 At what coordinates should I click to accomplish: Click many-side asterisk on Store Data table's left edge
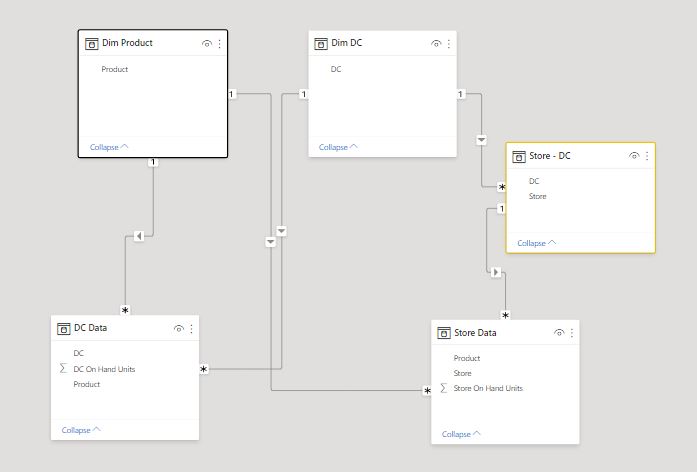(x=427, y=391)
